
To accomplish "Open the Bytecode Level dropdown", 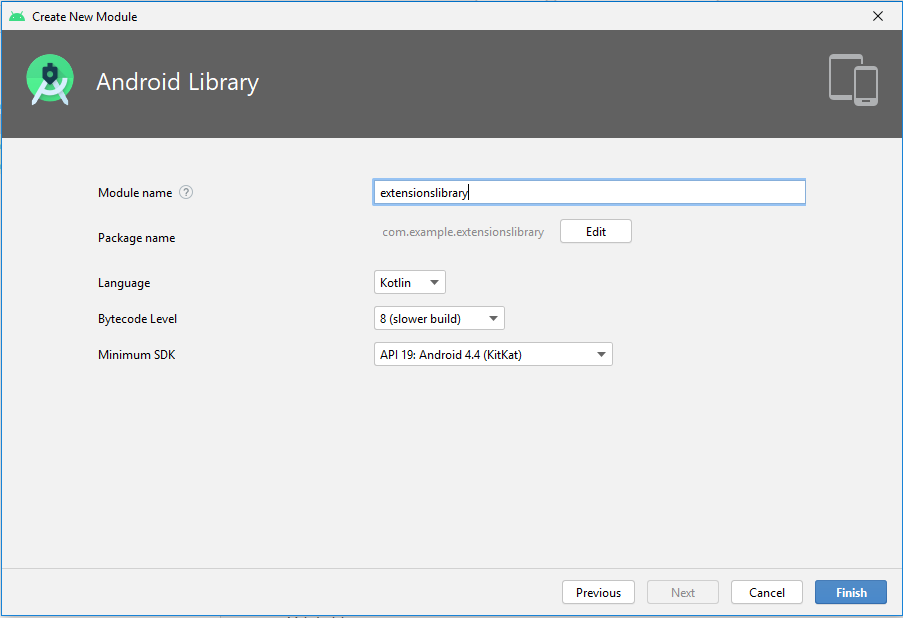I will coord(439,317).
